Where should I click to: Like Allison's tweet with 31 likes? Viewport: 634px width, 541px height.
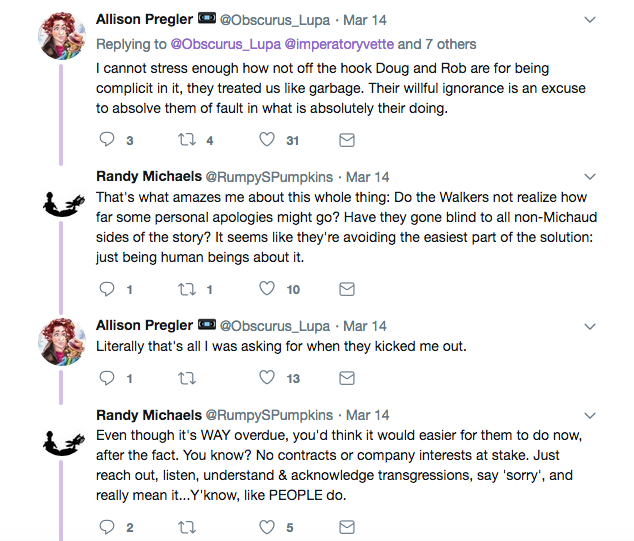point(267,140)
